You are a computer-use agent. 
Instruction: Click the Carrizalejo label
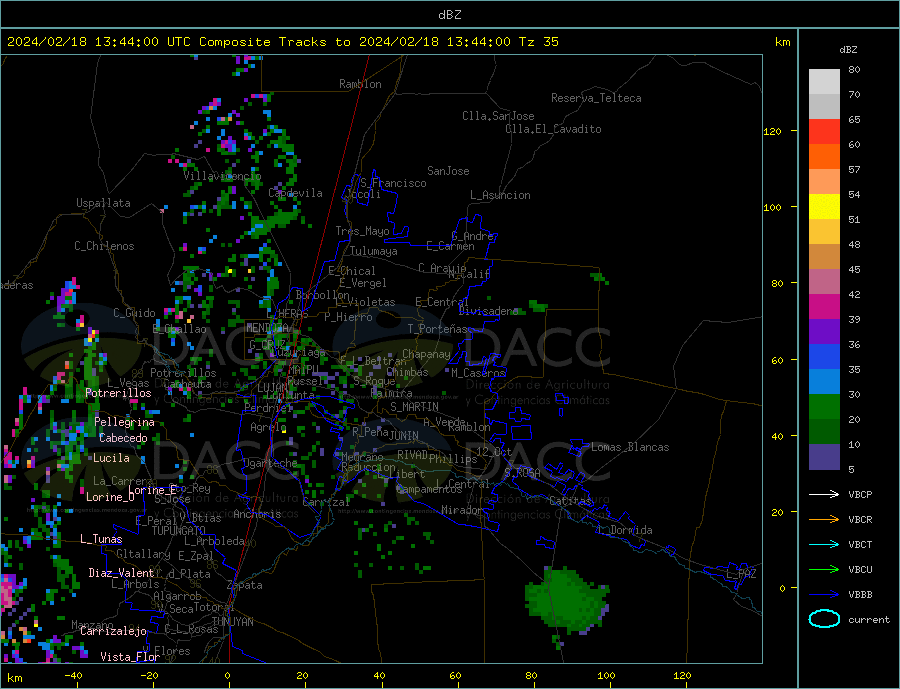coord(113,631)
